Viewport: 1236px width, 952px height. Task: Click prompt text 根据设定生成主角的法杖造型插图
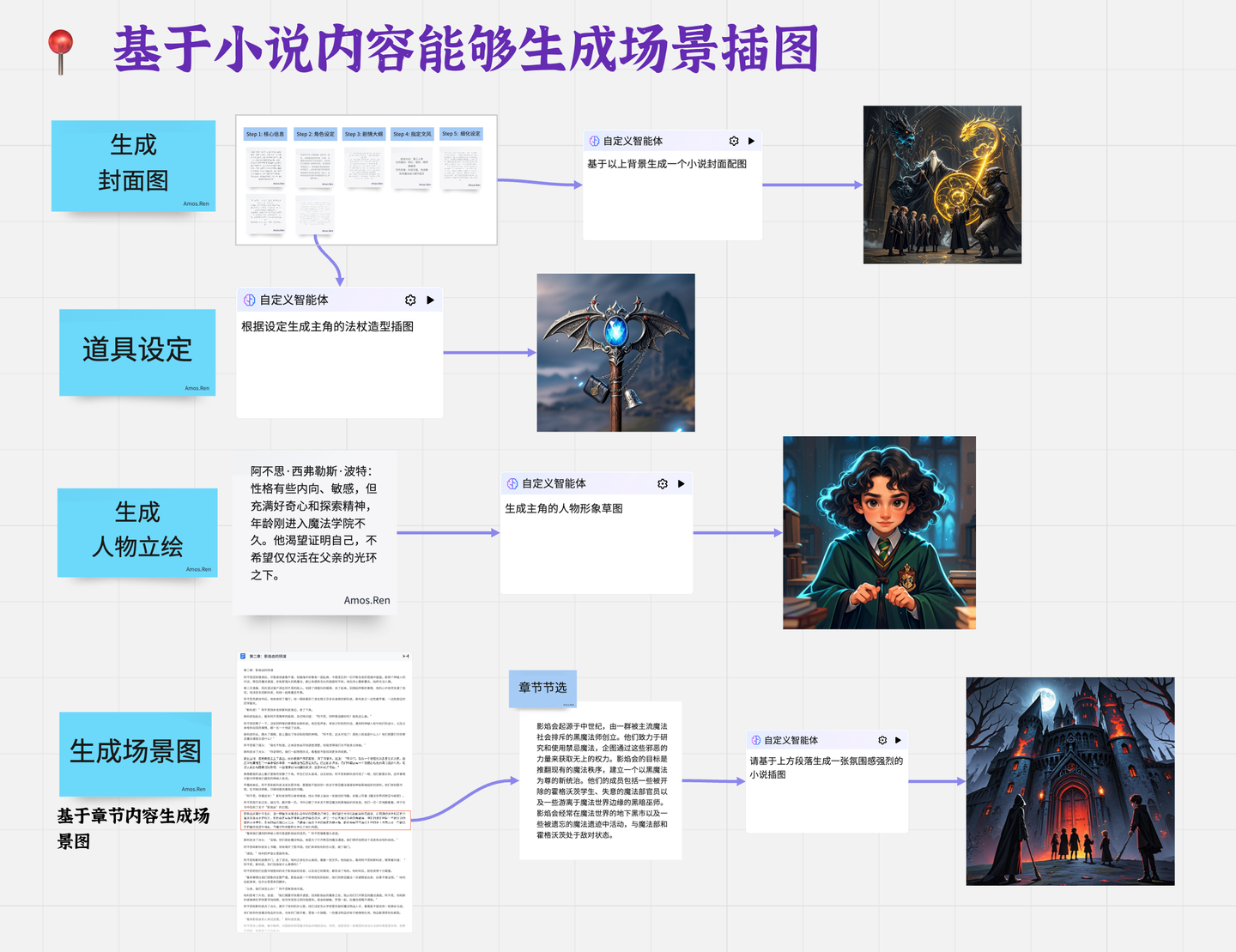click(x=328, y=326)
